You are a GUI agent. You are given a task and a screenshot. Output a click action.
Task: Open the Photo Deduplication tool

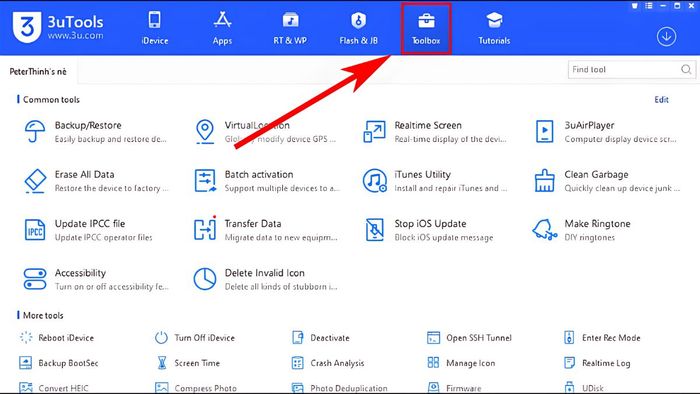339,388
